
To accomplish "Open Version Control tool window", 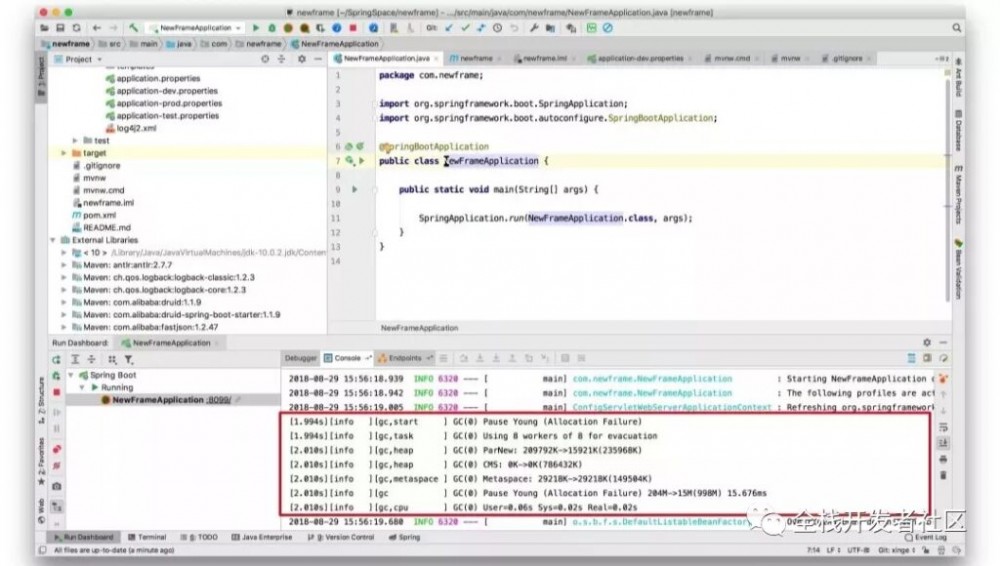I will [341, 537].
